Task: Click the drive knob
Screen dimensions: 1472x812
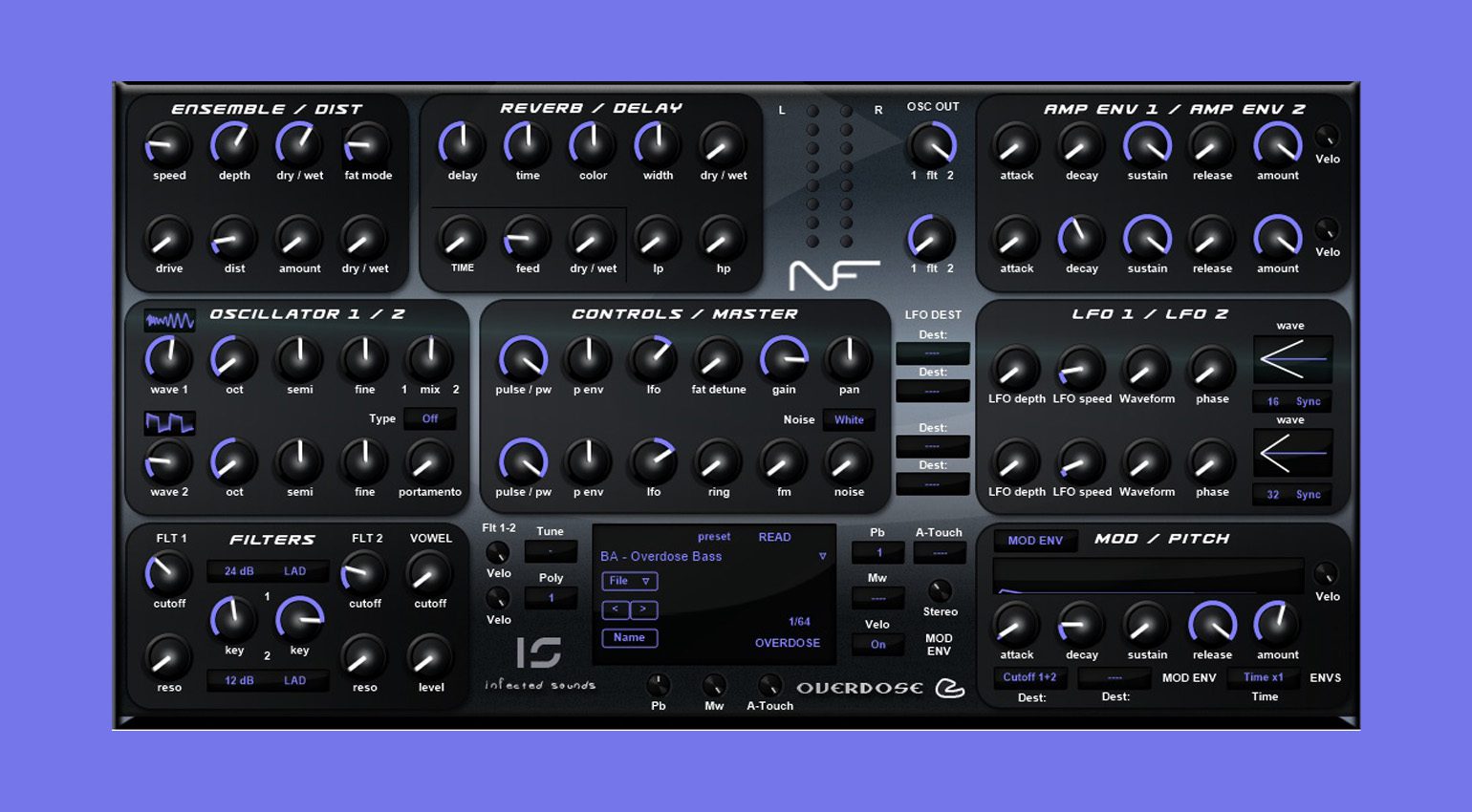Action: point(169,240)
